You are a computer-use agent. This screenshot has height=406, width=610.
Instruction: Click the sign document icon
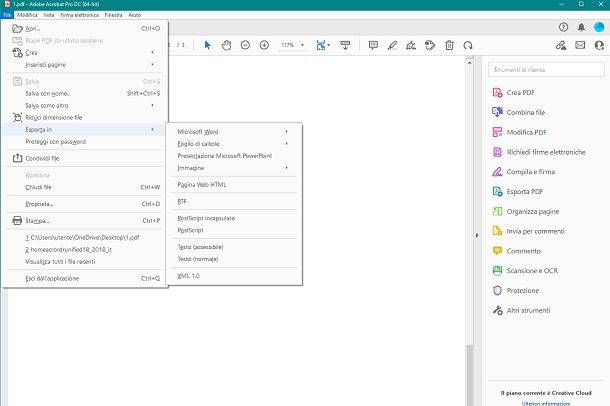pyautogui.click(x=411, y=45)
